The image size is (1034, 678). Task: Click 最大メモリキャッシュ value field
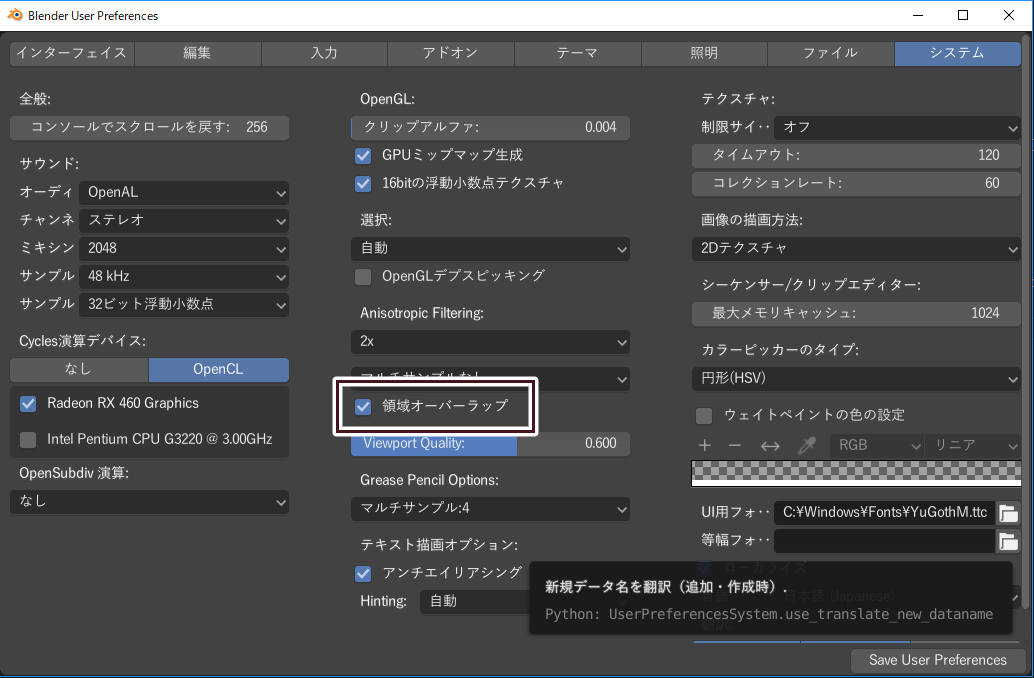pos(856,313)
